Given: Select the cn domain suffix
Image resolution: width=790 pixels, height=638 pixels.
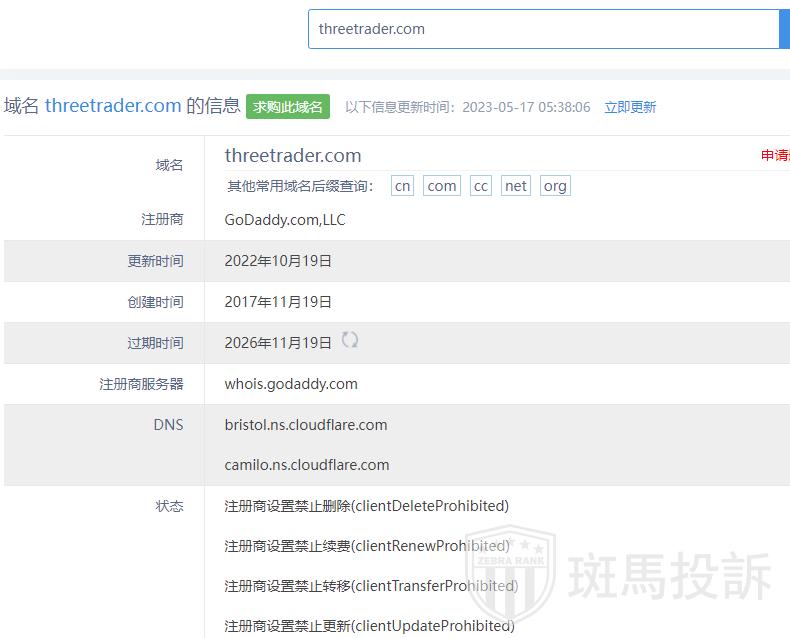Looking at the screenshot, I should tap(402, 186).
